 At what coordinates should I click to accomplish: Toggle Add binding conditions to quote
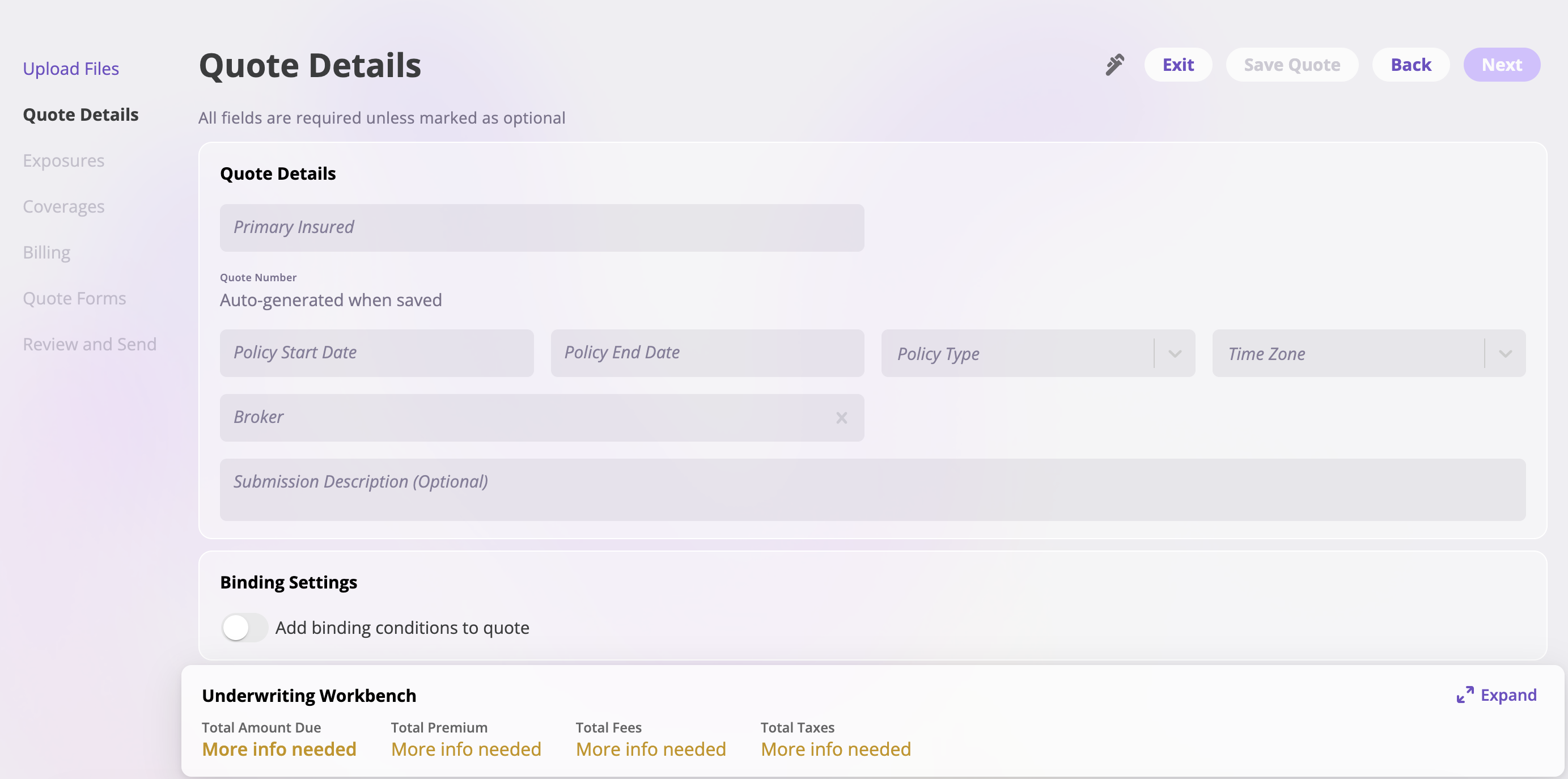(x=244, y=628)
